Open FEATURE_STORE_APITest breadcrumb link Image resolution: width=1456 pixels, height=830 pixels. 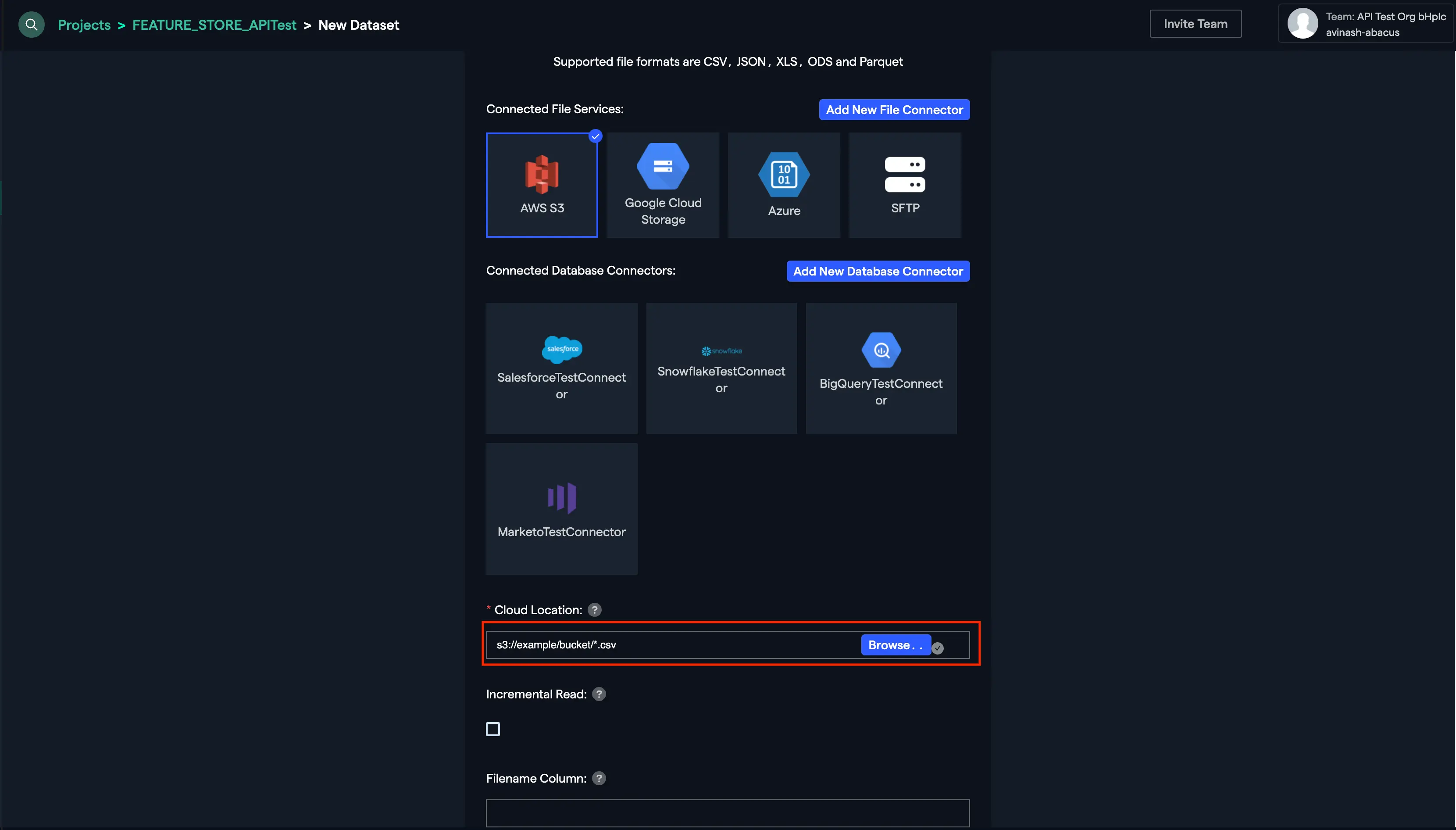click(214, 25)
